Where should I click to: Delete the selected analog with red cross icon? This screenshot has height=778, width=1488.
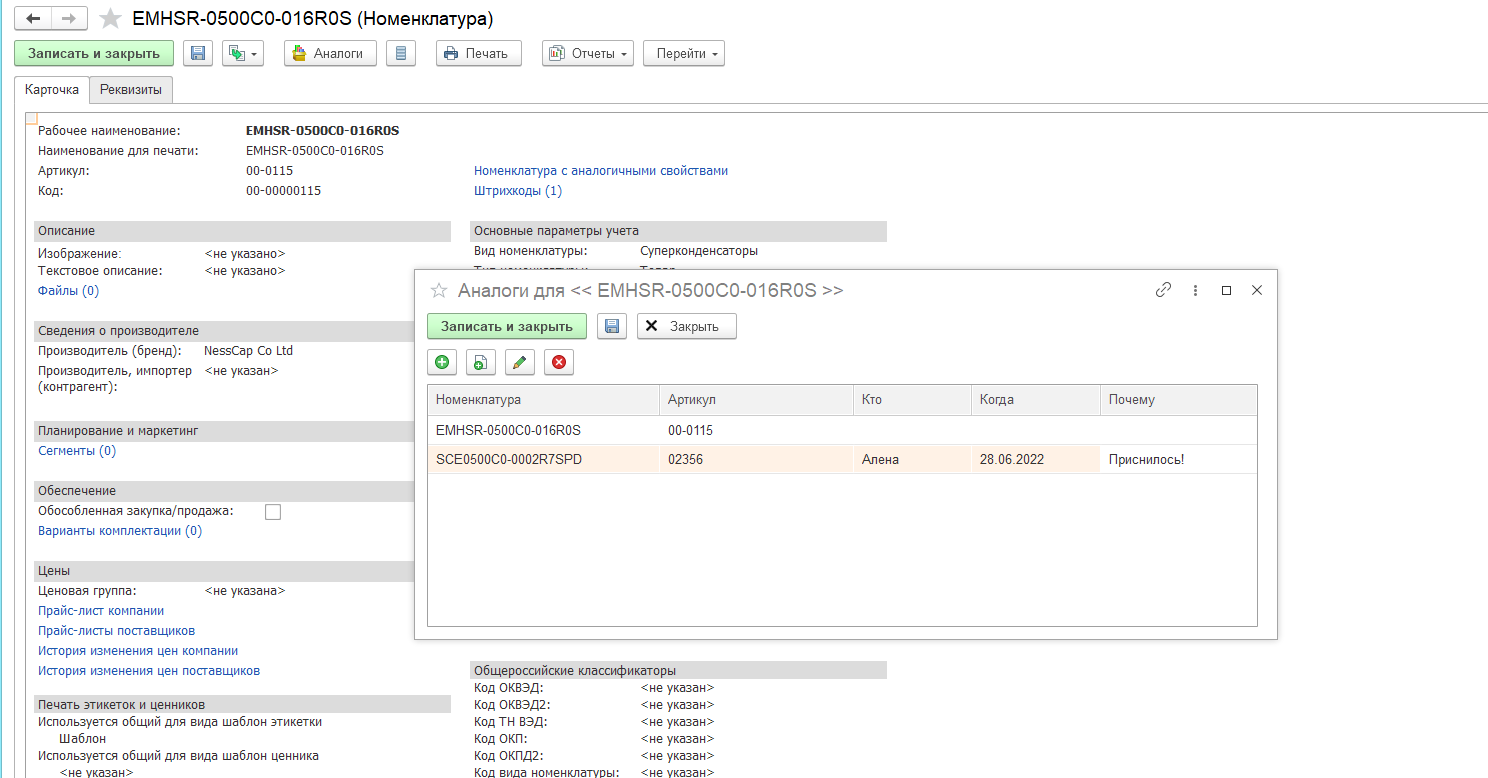pos(559,362)
